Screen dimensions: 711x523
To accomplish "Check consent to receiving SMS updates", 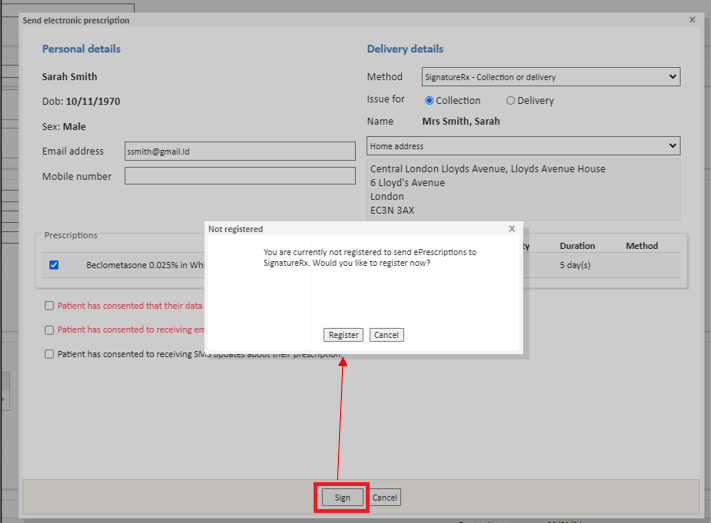I will click(49, 354).
